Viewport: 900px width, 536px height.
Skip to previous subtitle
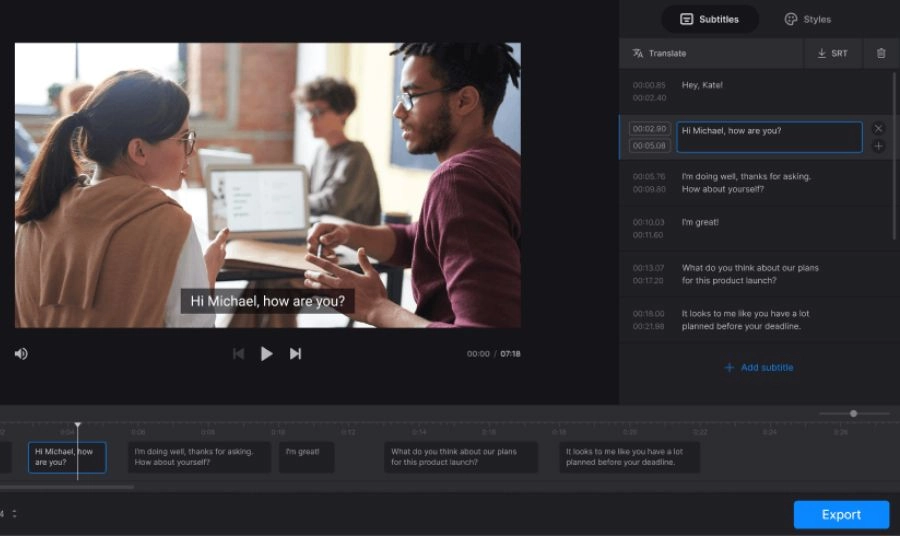click(238, 354)
